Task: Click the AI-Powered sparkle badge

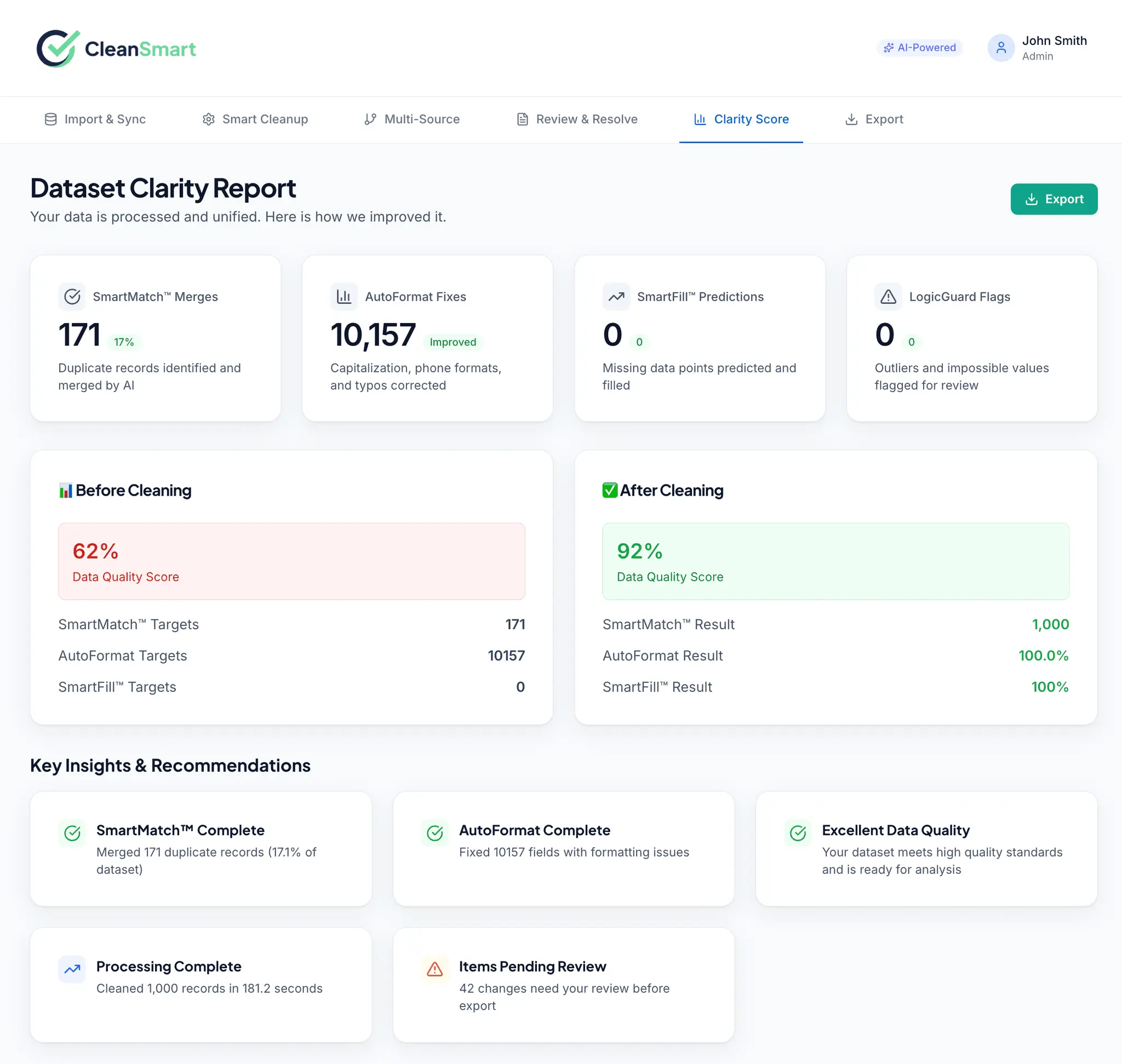Action: coord(919,48)
